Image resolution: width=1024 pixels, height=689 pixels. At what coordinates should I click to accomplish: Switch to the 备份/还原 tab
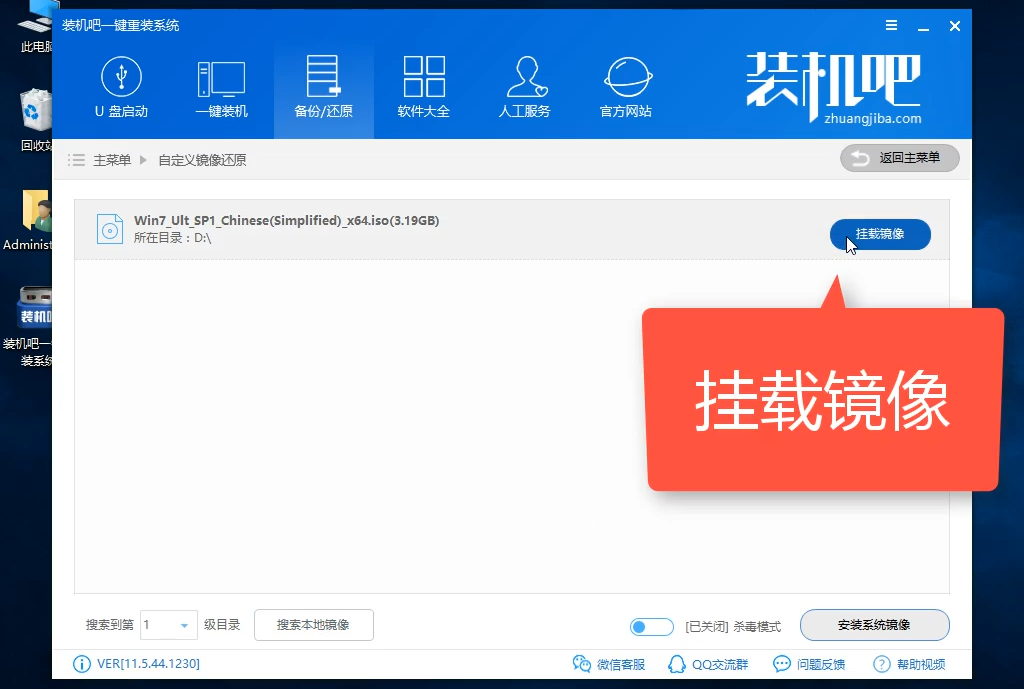coord(323,88)
